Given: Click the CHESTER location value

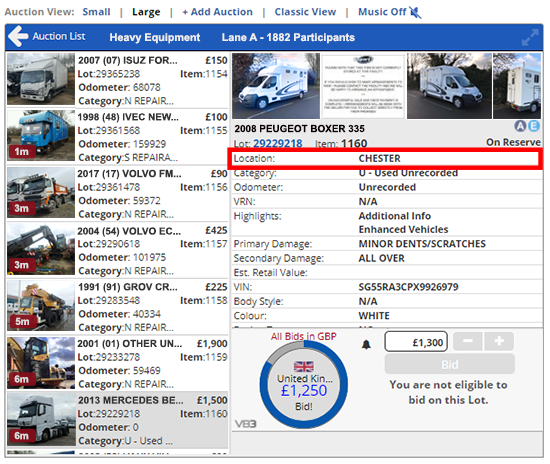Looking at the screenshot, I should point(380,159).
